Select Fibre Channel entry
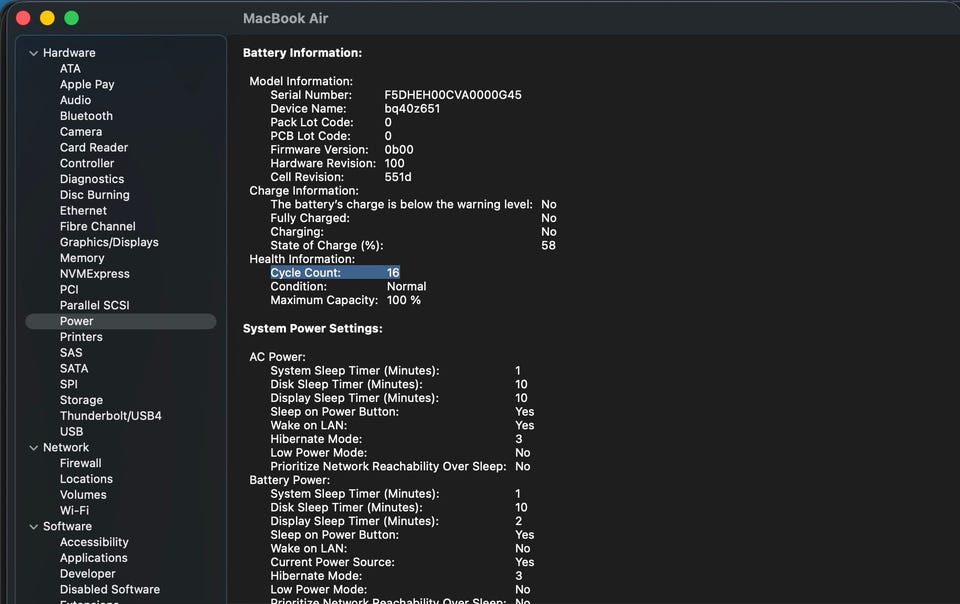This screenshot has height=604, width=960. pos(98,226)
